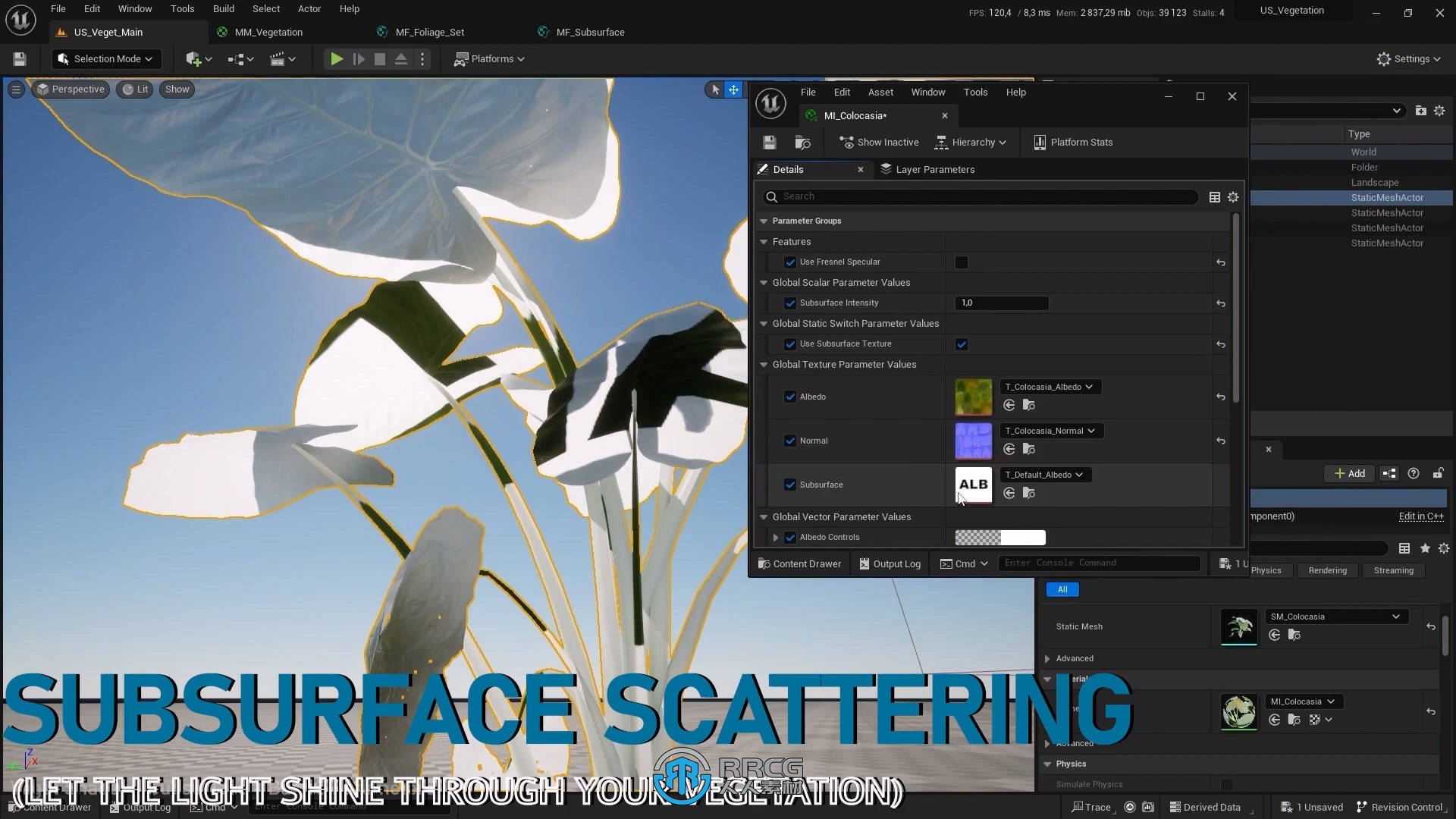This screenshot has width=1456, height=819.
Task: Select the Selection Mode tool
Action: point(103,58)
